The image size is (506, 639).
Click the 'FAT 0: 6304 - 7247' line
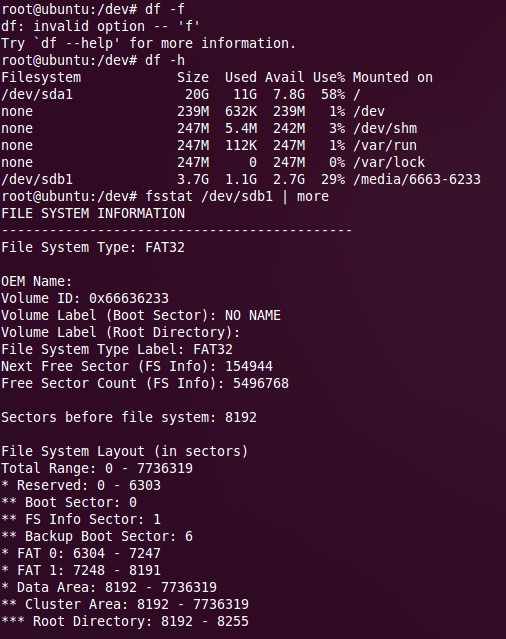coord(81,553)
